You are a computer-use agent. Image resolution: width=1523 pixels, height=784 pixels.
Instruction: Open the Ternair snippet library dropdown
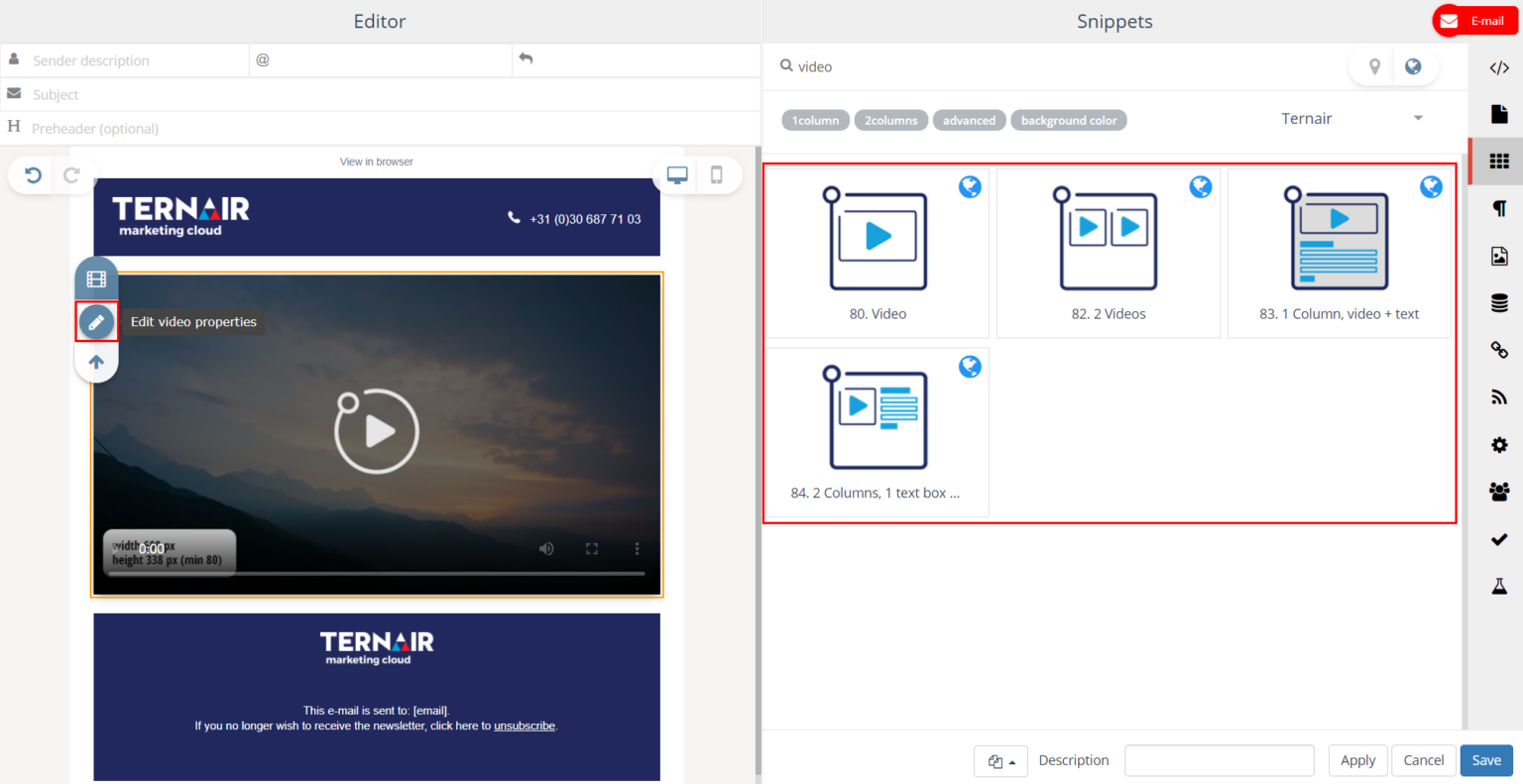click(1351, 119)
